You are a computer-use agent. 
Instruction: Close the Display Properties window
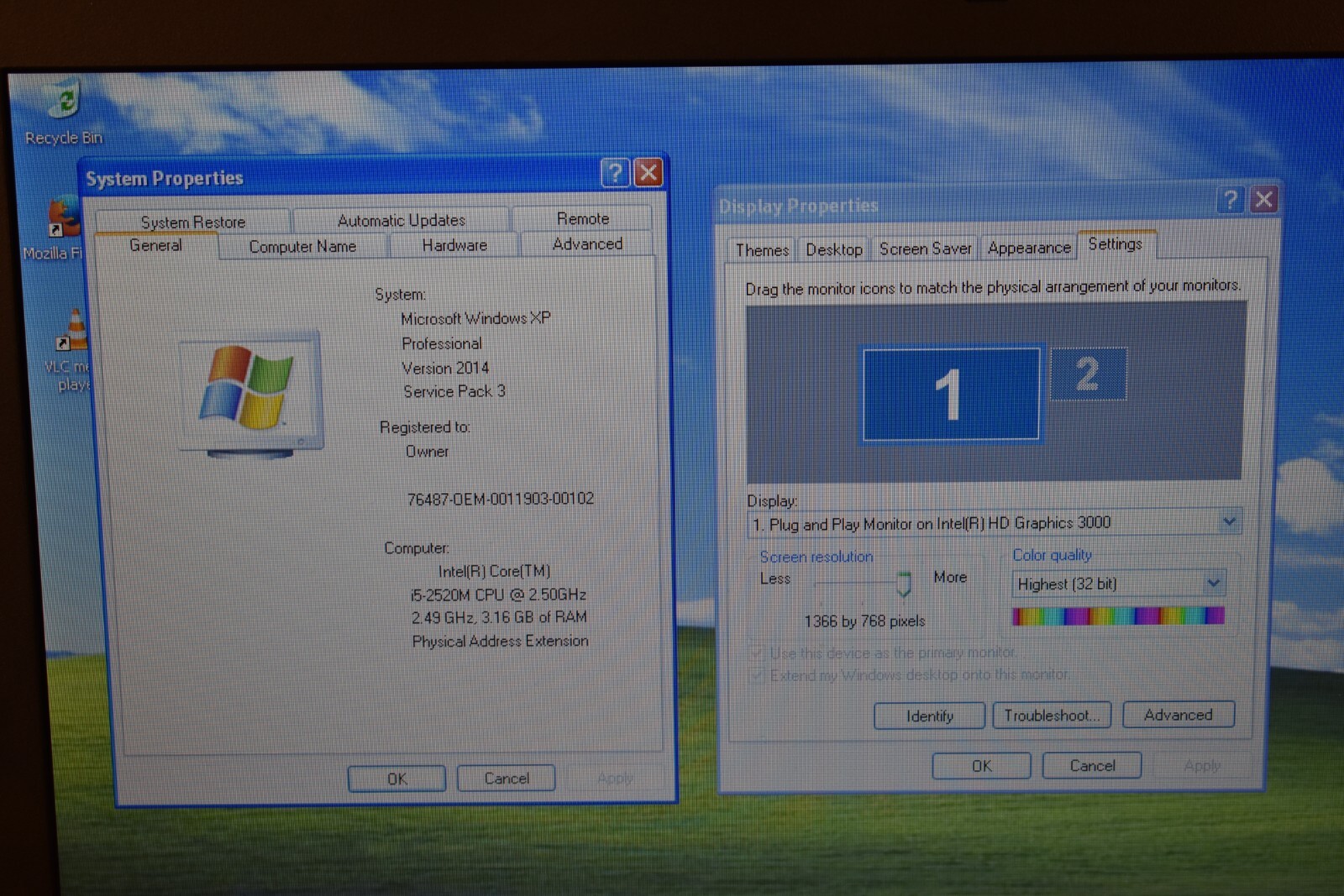click(x=1264, y=199)
